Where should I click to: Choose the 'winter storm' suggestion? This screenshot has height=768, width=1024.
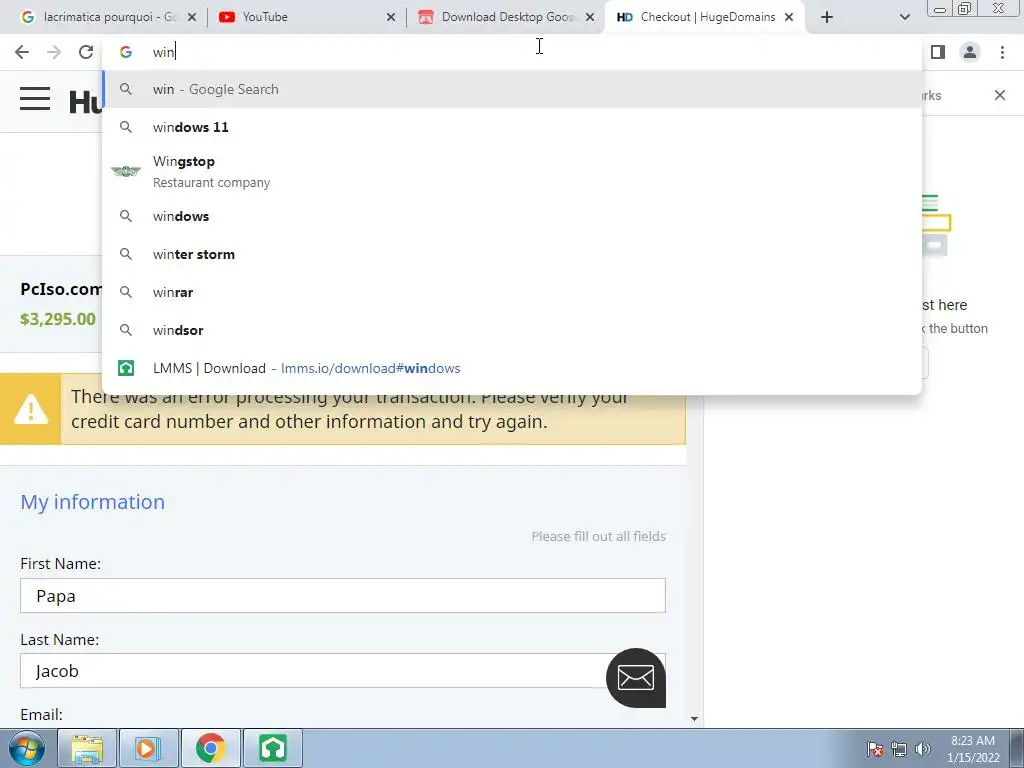512,254
